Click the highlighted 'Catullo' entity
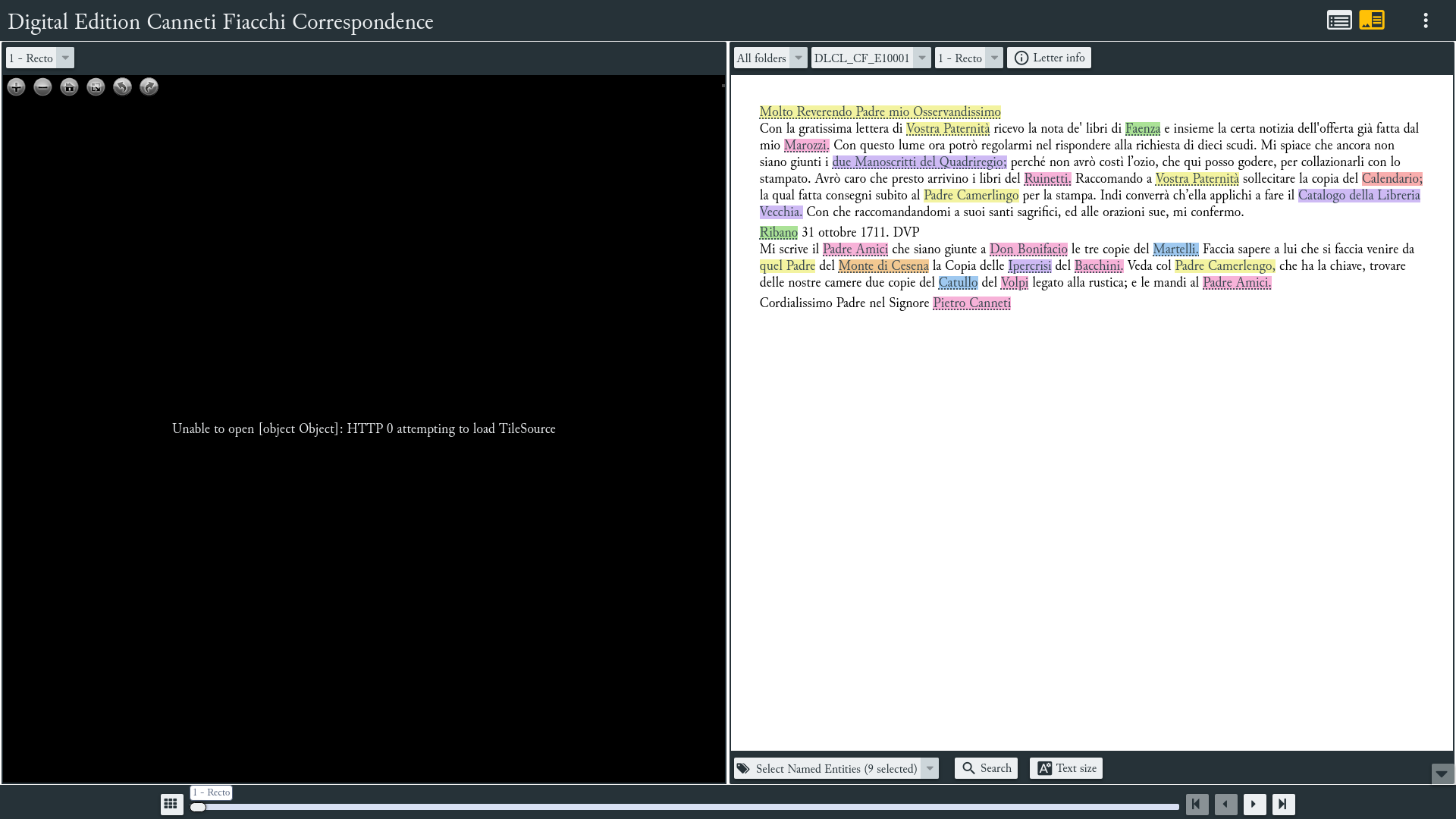Viewport: 1456px width, 819px height. [x=958, y=283]
